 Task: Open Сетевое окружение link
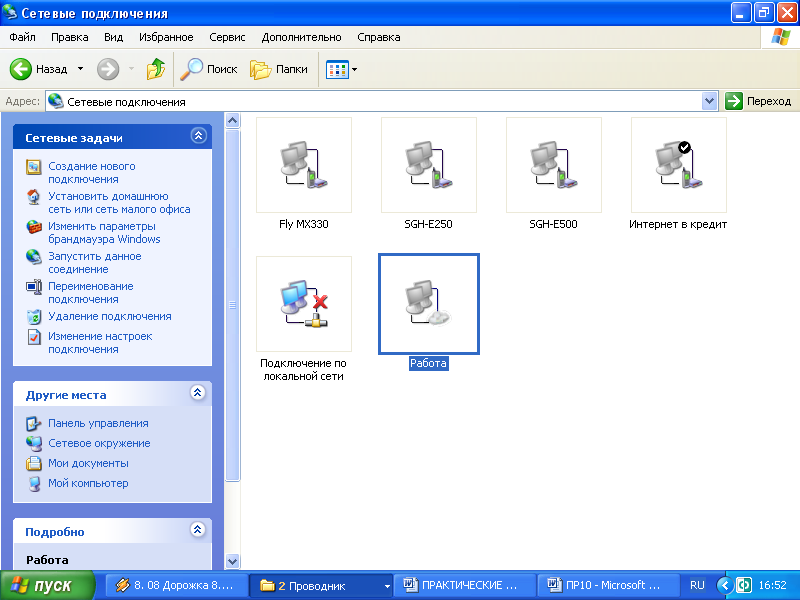[x=99, y=443]
